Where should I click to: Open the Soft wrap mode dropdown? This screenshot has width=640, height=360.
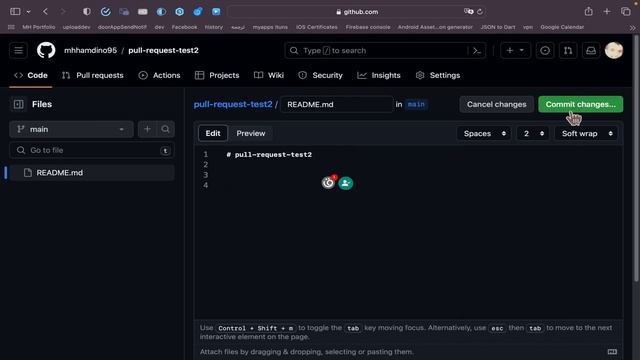coord(586,133)
